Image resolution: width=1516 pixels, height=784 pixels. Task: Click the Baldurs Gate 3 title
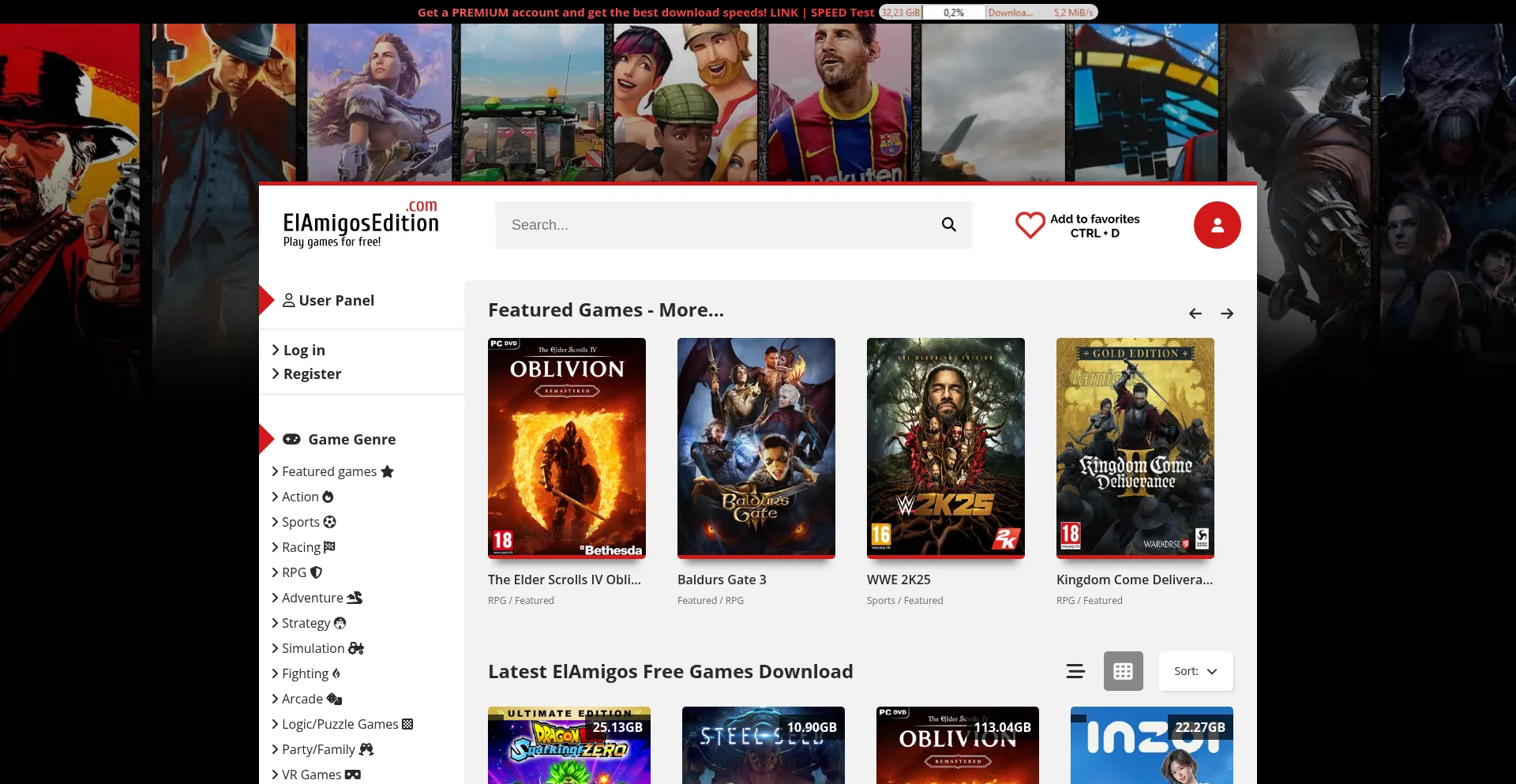click(722, 580)
